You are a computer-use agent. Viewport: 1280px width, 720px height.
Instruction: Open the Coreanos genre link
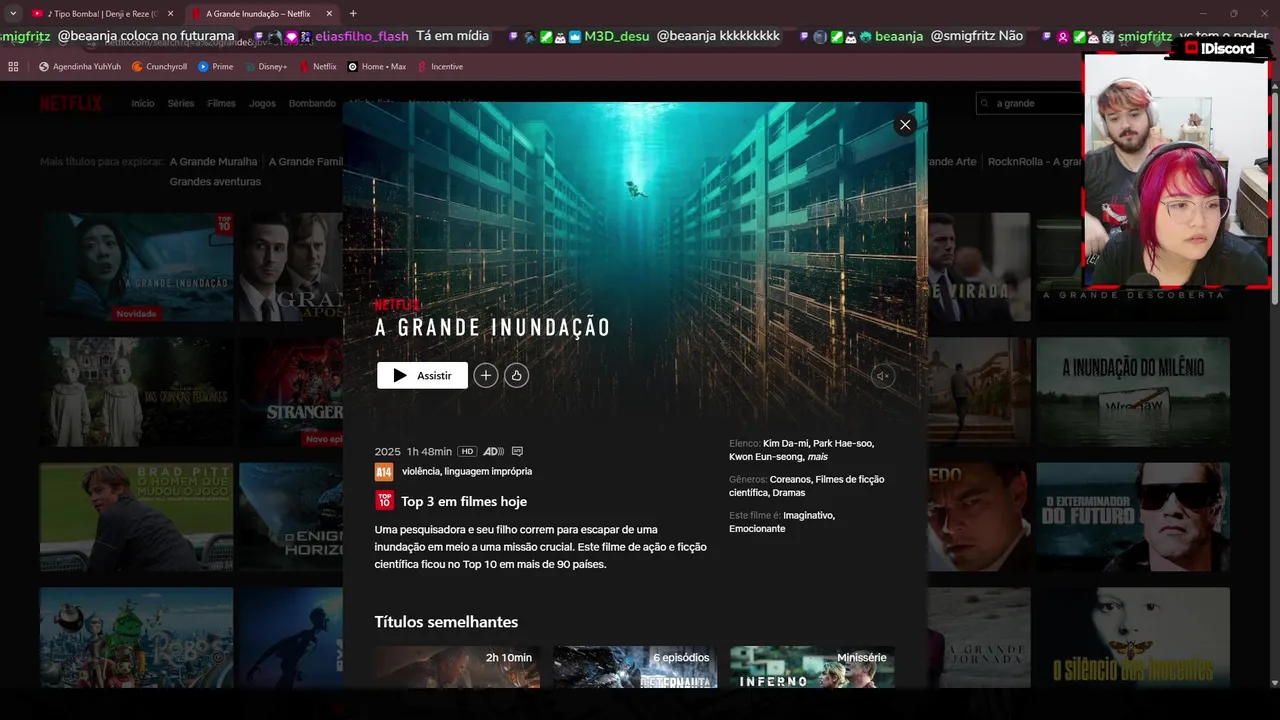click(789, 479)
